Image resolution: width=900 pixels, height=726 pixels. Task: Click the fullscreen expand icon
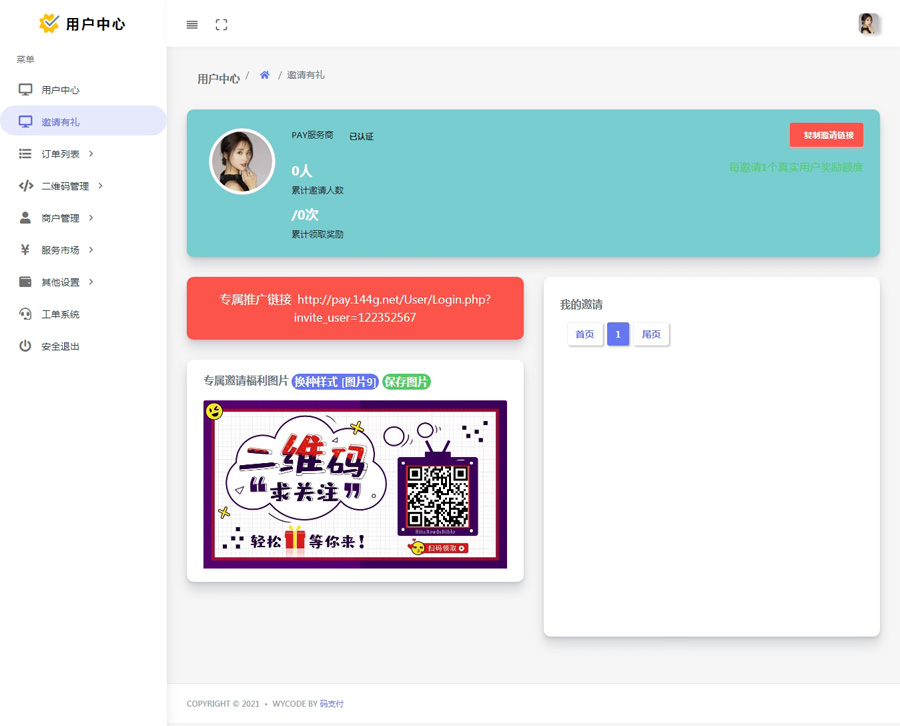(221, 25)
